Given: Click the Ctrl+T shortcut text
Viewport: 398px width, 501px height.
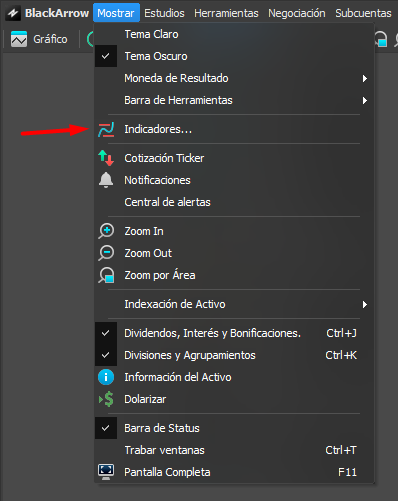Looking at the screenshot, I should 341,450.
